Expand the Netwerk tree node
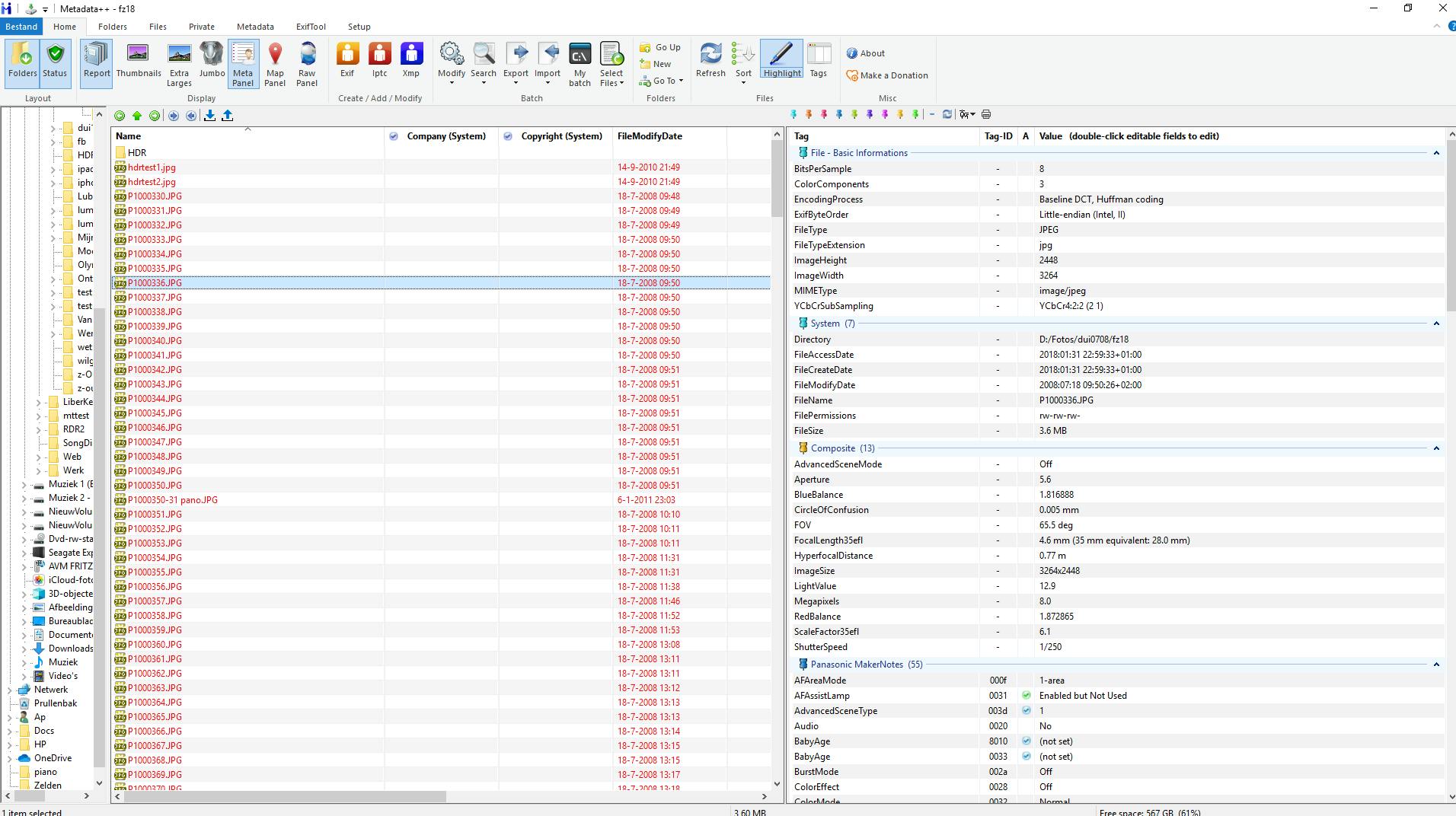Viewport: 1456px width, 816px height. click(x=10, y=690)
